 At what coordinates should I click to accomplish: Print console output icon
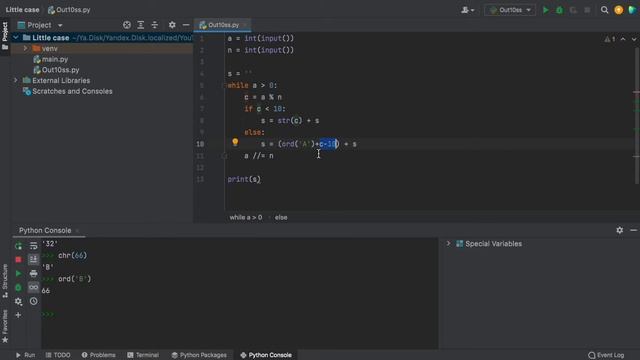click(x=33, y=273)
